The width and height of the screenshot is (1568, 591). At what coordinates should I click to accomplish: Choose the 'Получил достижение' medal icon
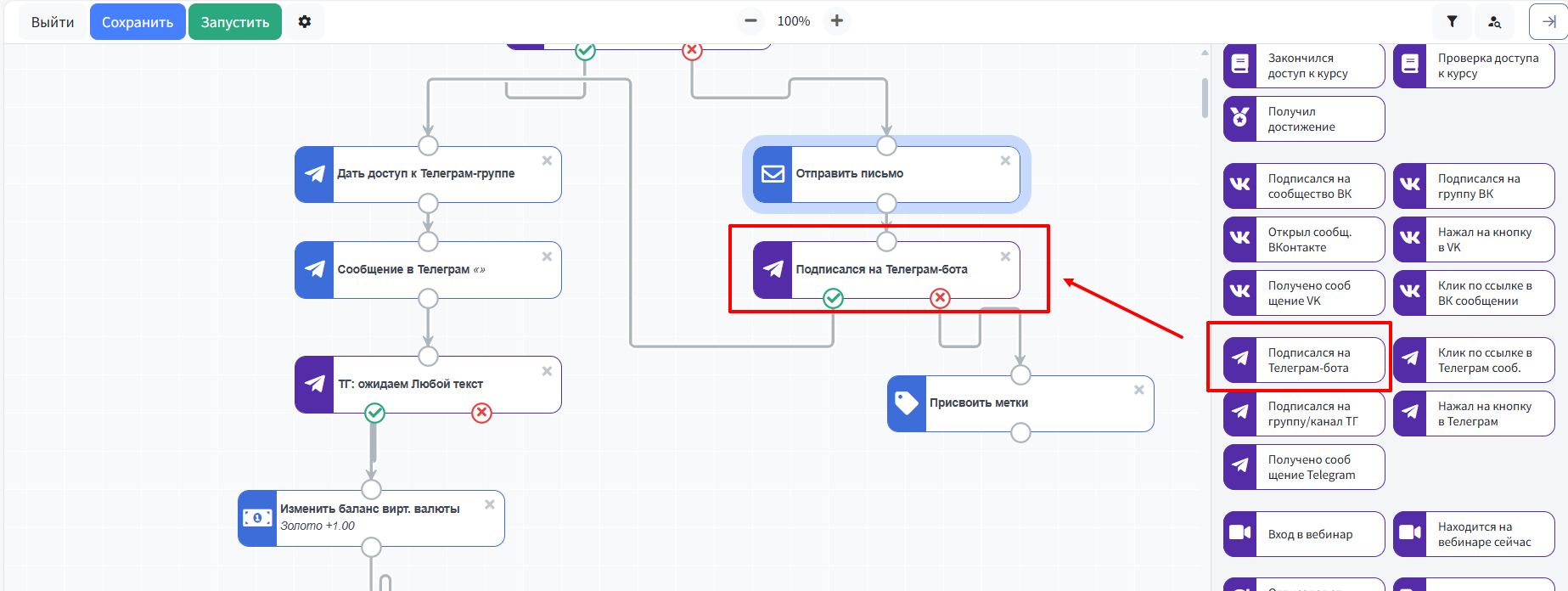1240,119
